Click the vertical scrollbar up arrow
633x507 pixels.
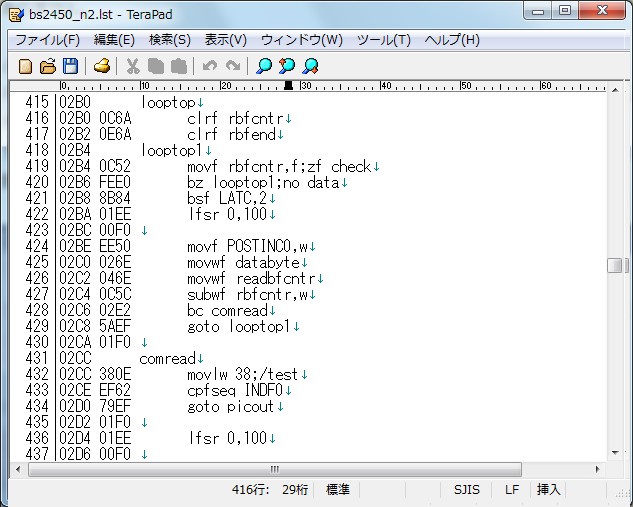click(x=615, y=90)
